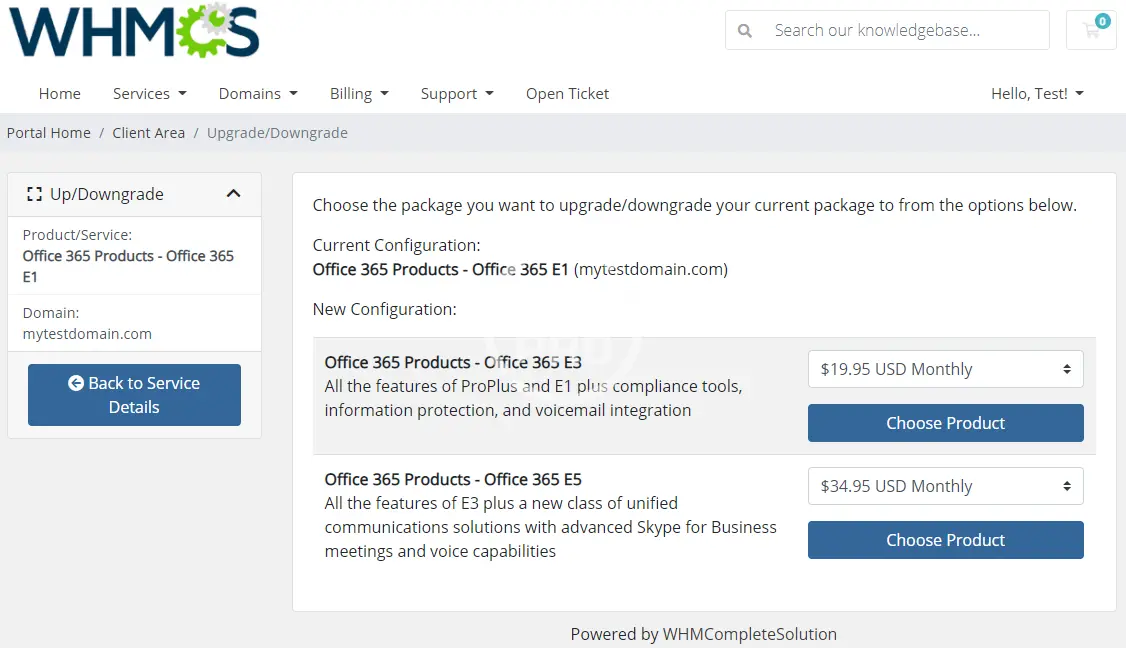Click the Up/Downgrade panel frame icon
Screen dimensions: 1126x648
pos(35,195)
